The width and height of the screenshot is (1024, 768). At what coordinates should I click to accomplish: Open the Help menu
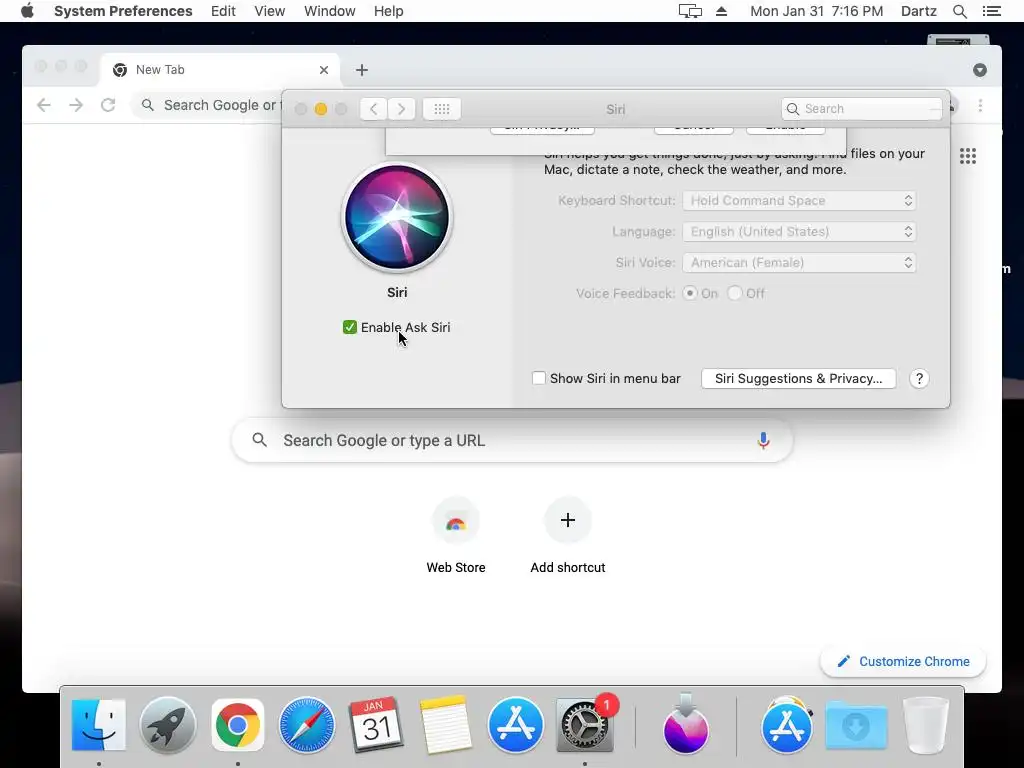389,11
